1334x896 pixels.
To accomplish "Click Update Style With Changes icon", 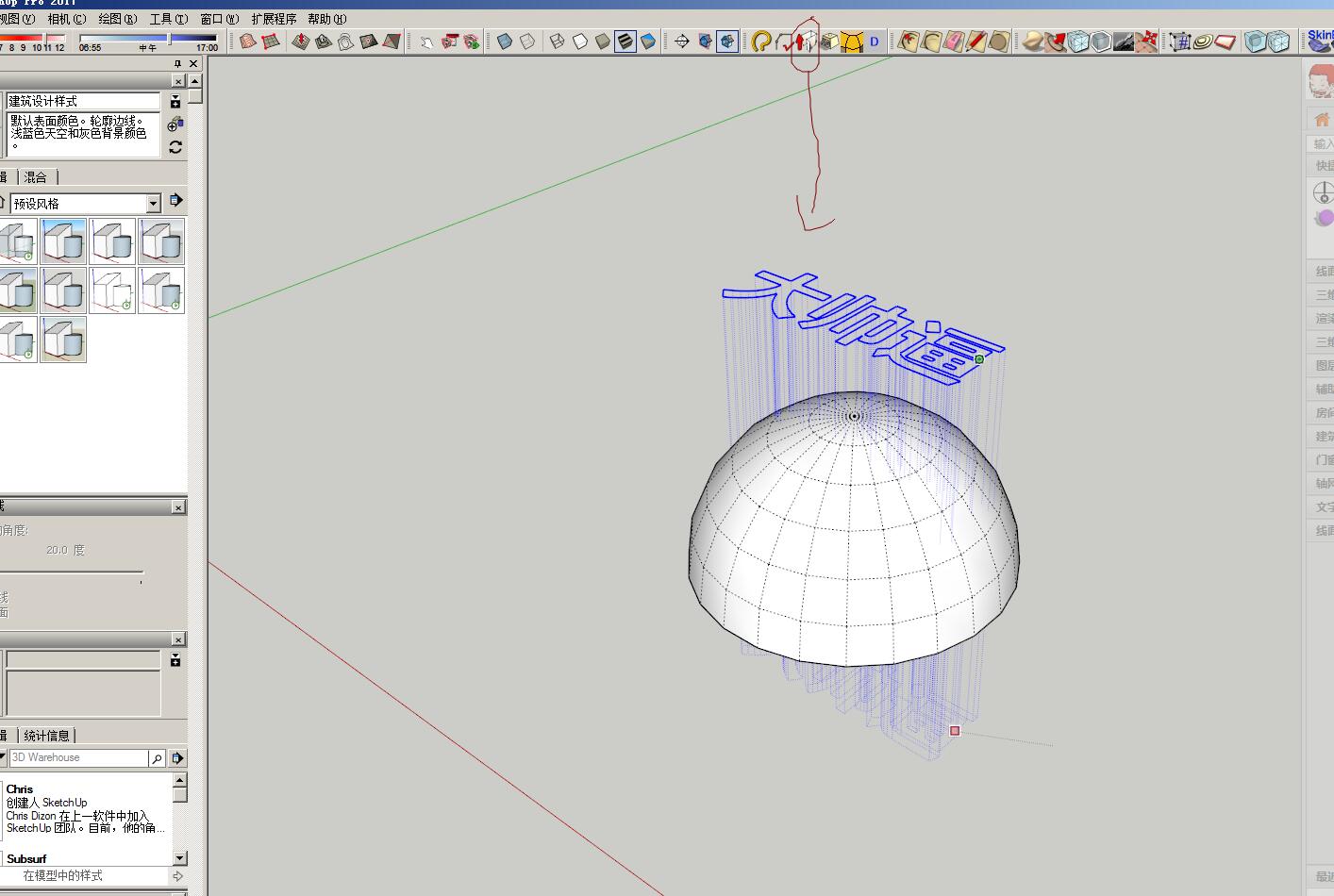I will point(175,147).
